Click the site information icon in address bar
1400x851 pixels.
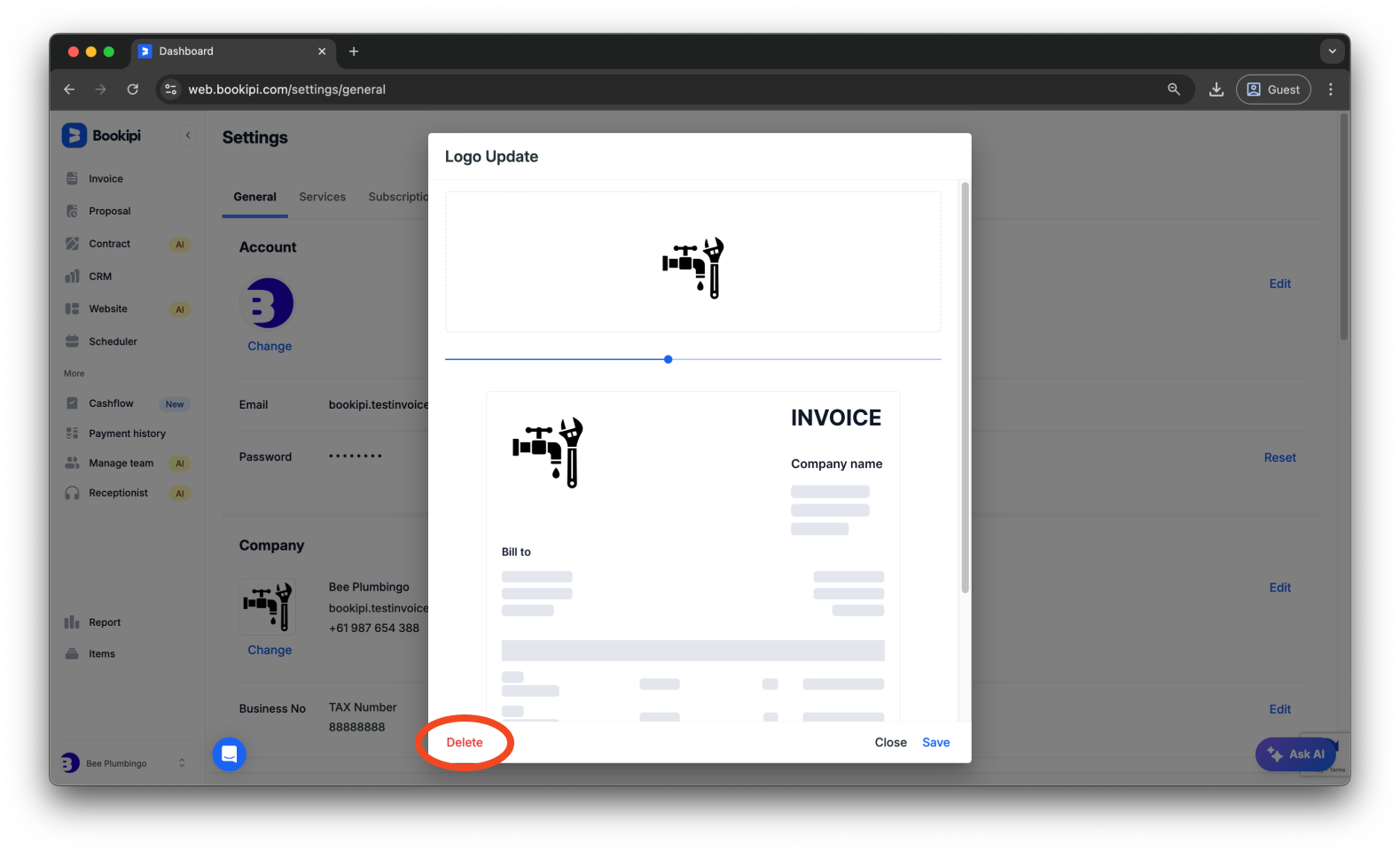(x=171, y=90)
